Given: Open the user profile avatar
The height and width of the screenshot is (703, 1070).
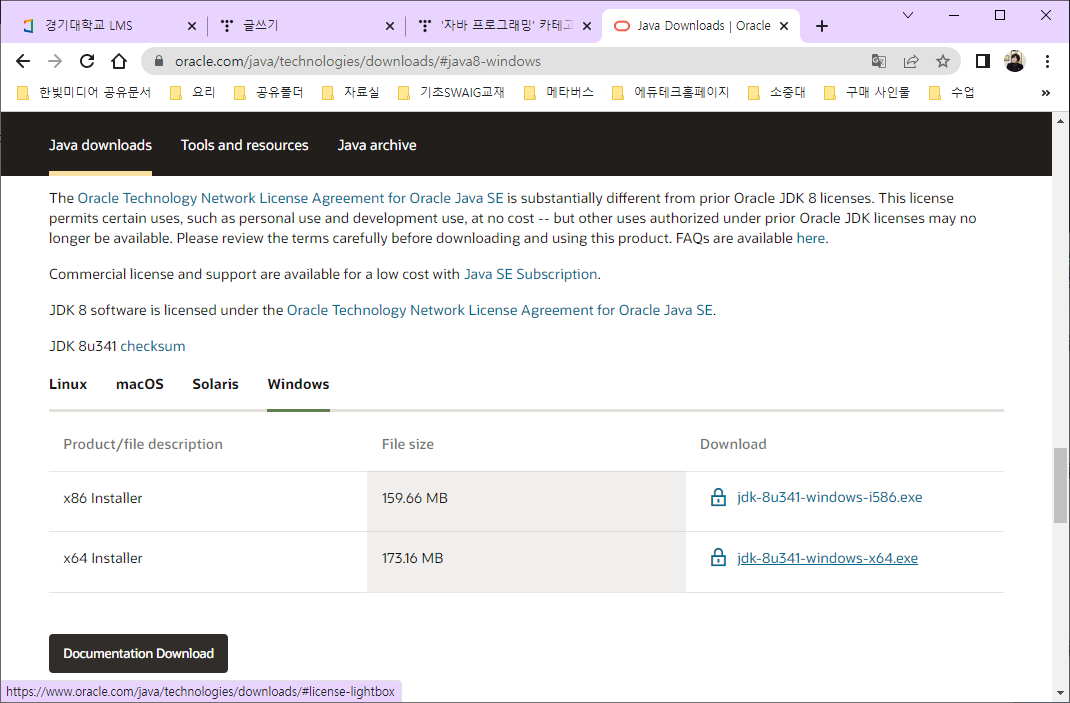Looking at the screenshot, I should 1015,61.
